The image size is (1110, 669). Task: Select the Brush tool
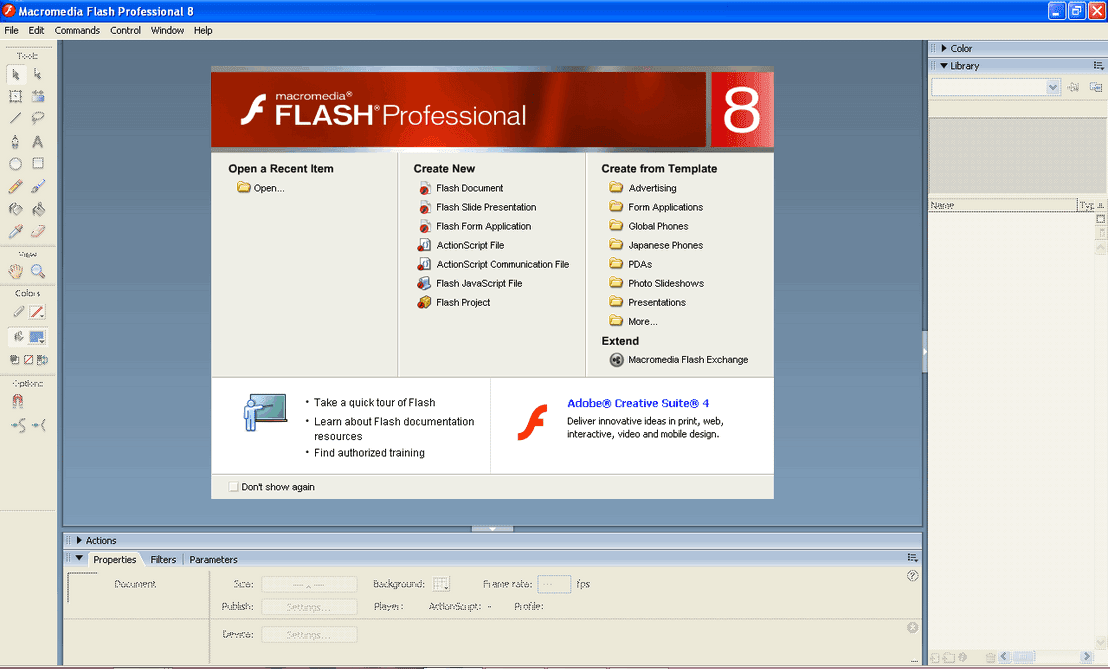coord(38,186)
